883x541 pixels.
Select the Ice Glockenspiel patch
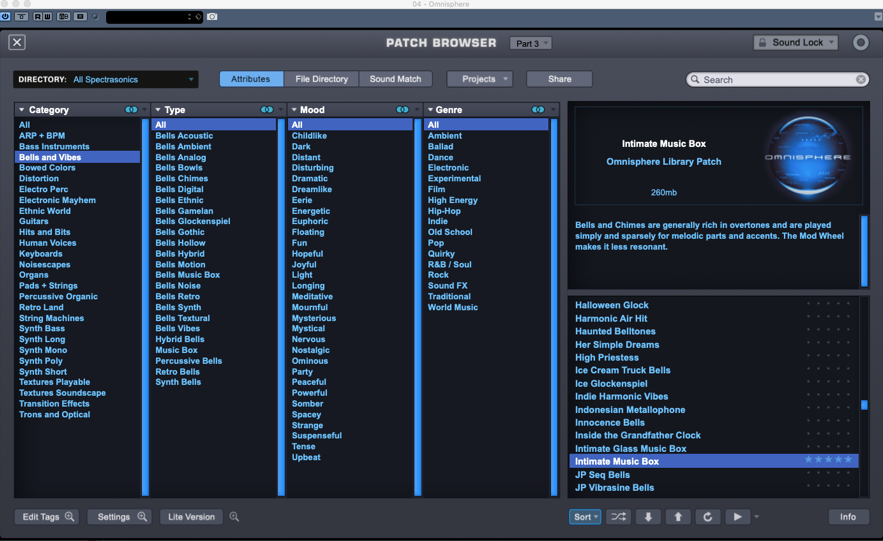click(611, 383)
